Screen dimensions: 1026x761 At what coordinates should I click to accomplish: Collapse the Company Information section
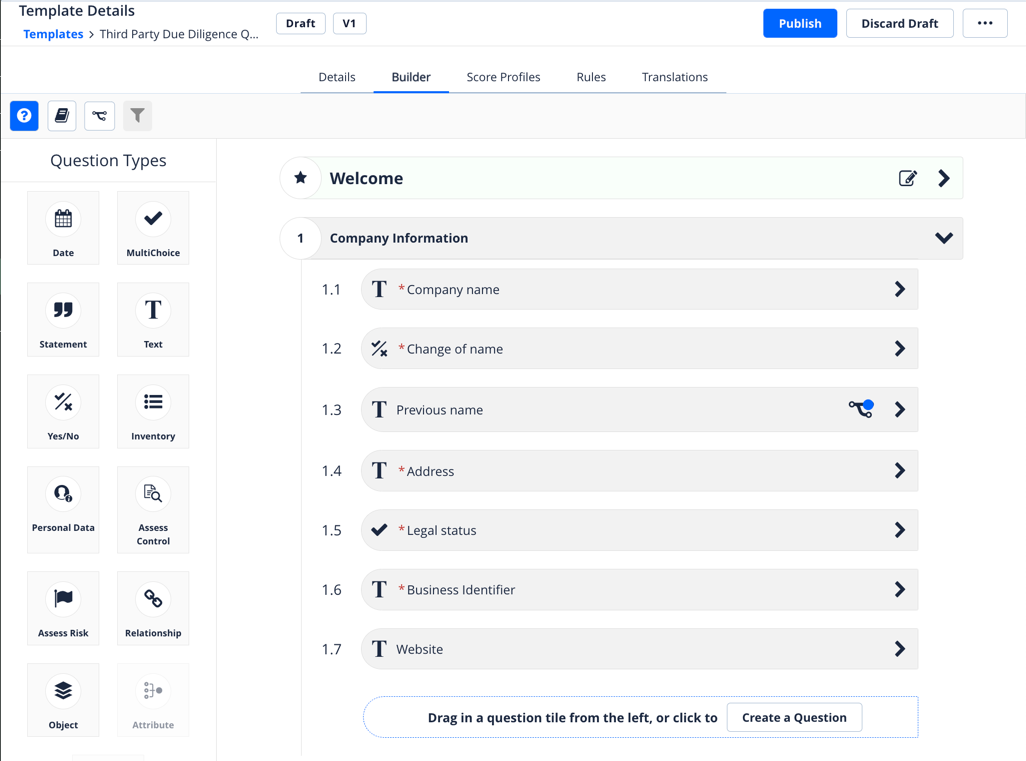pyautogui.click(x=943, y=238)
